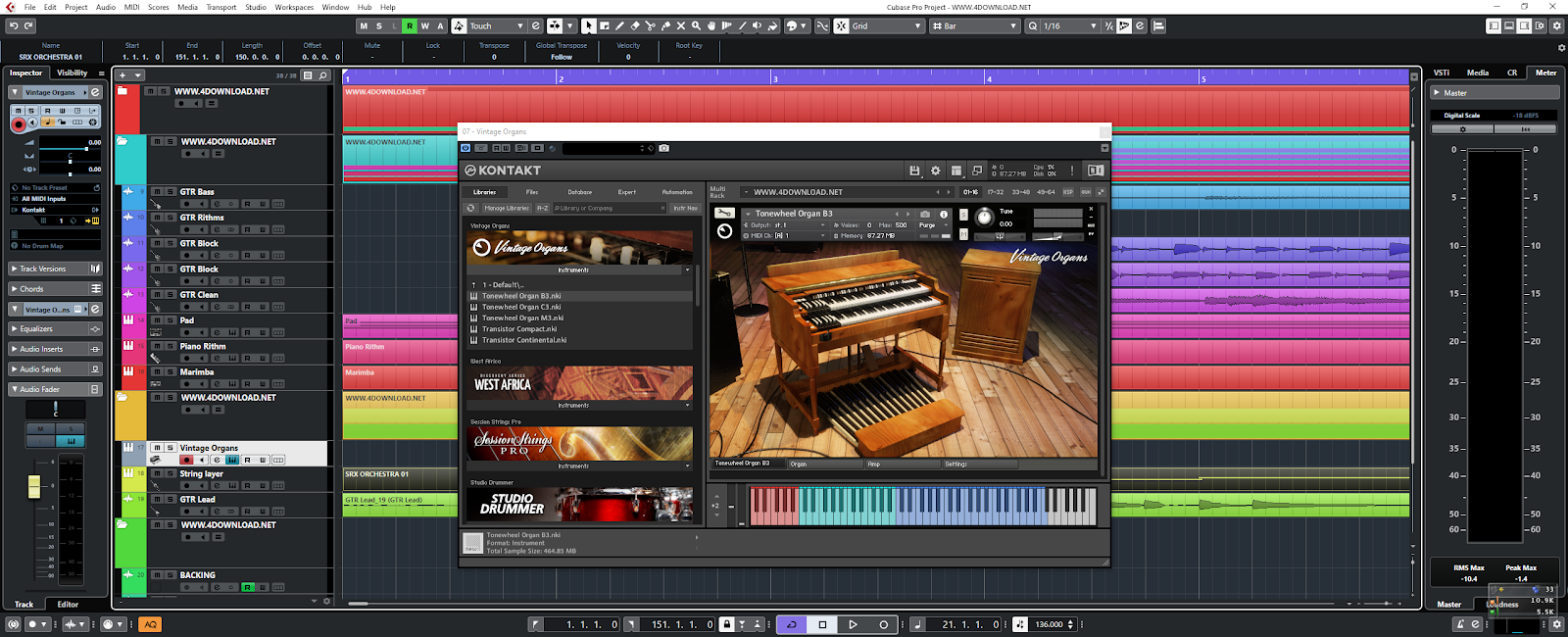The width and height of the screenshot is (1568, 637).
Task: Select the Object Selection arrow tool
Action: click(588, 25)
